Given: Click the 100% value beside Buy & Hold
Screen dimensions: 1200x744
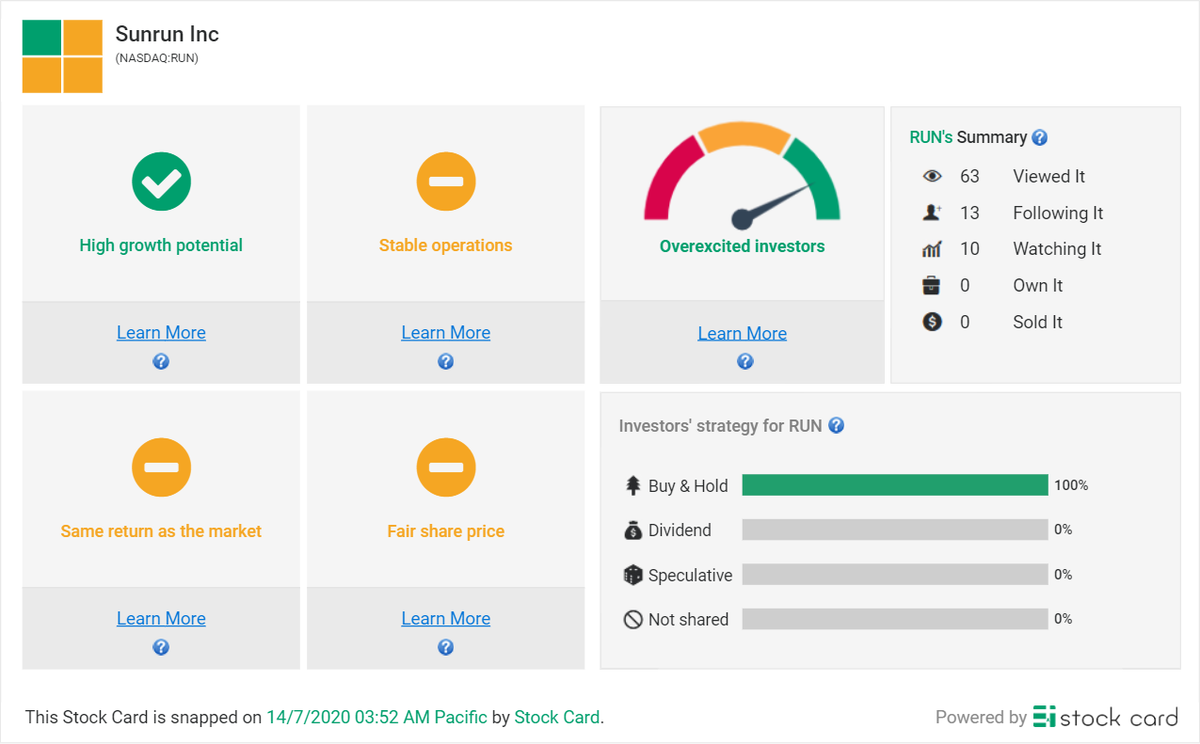Looking at the screenshot, I should point(1071,485).
